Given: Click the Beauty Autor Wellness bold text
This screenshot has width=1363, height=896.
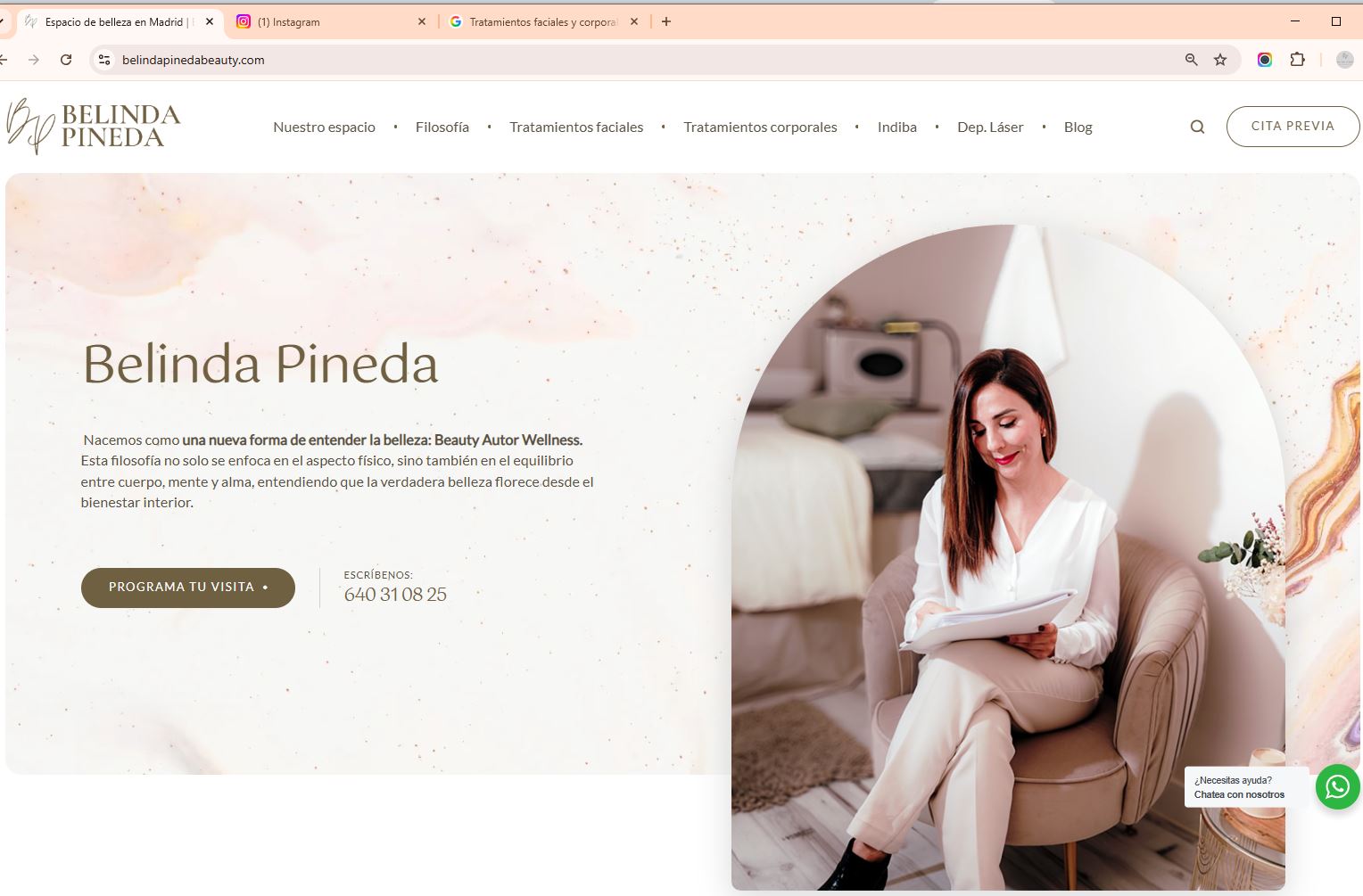Looking at the screenshot, I should coord(508,440).
